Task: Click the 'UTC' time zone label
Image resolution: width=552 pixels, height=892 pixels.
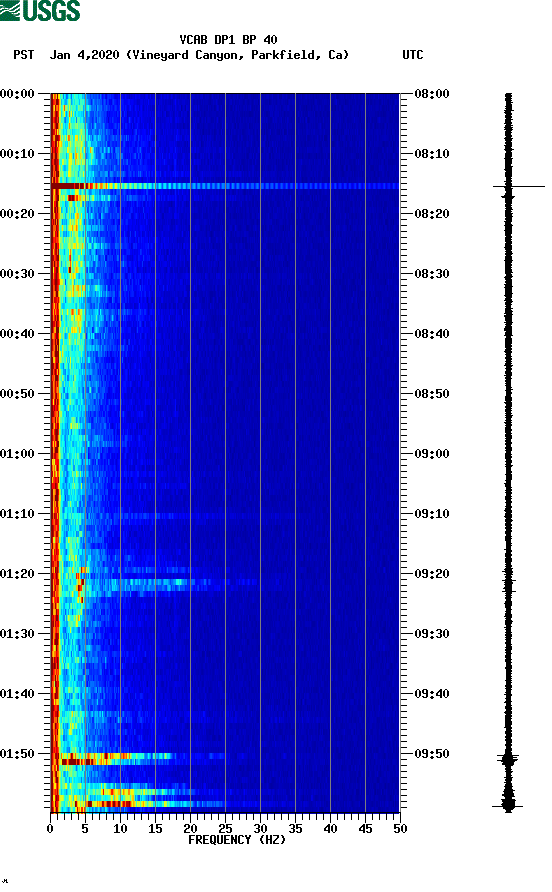Action: coord(413,55)
